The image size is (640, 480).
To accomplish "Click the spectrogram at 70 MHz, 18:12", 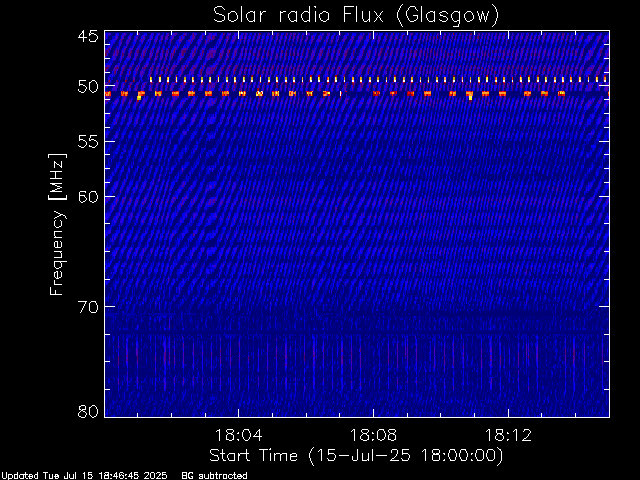I will click(508, 306).
